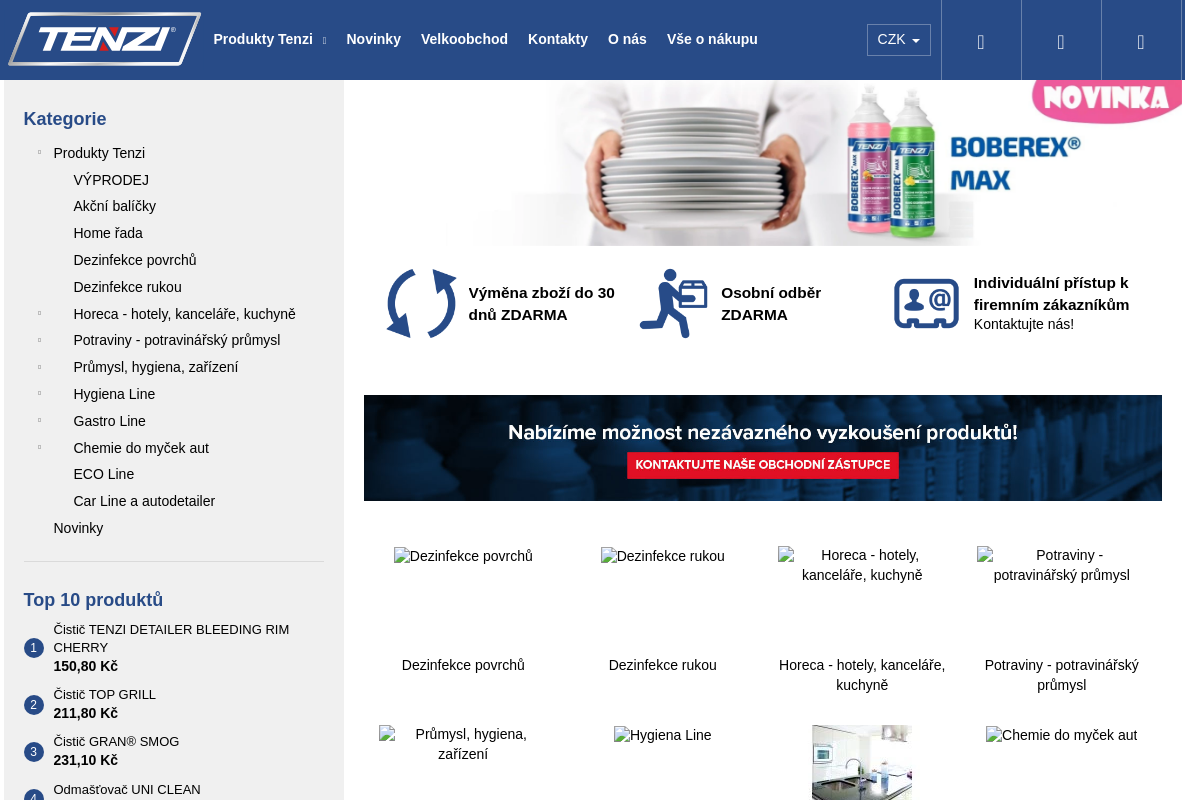The height and width of the screenshot is (800, 1200).
Task: Click the pink NOVINKA badge on banner
Action: click(1107, 100)
